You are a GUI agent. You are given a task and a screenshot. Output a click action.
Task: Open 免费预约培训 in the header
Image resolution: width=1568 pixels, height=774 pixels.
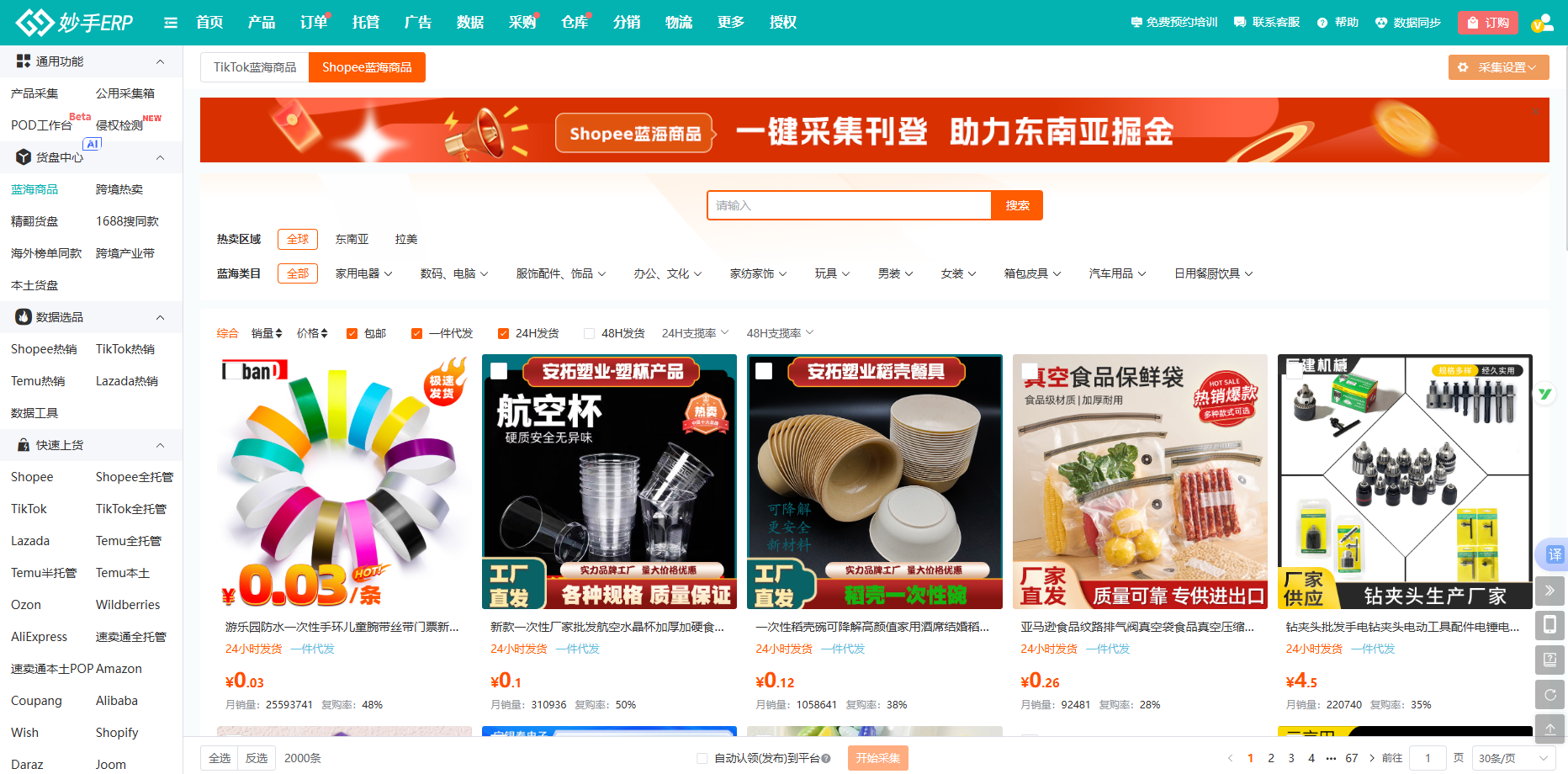click(x=1174, y=23)
